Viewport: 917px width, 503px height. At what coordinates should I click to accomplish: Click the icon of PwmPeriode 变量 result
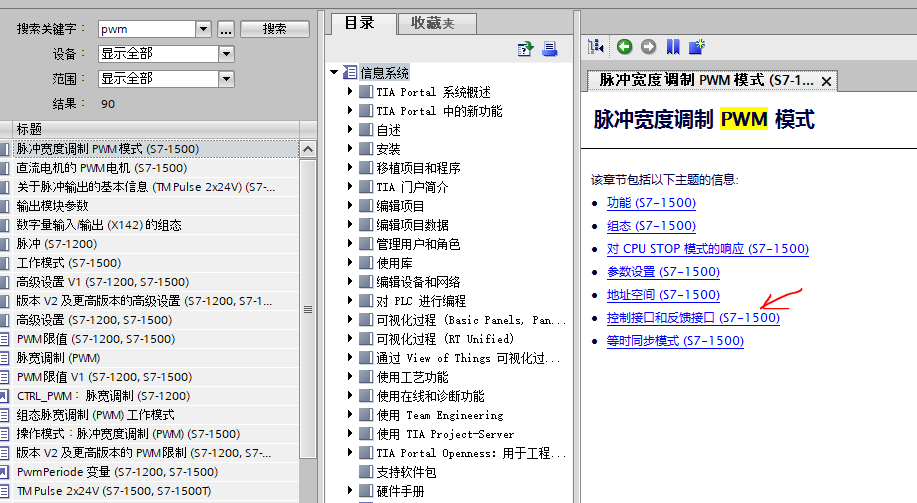coord(4,472)
